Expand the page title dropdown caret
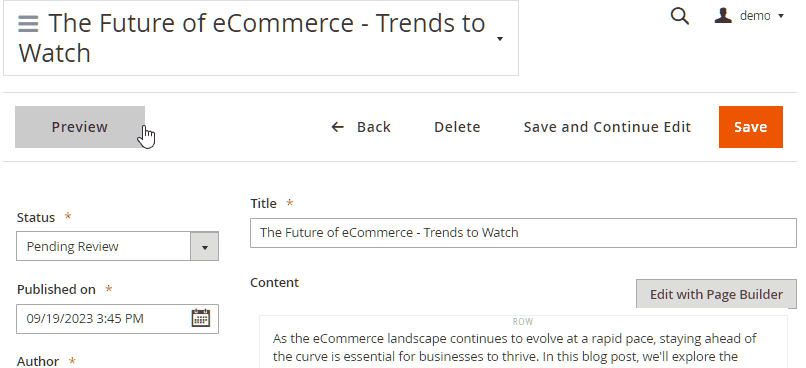This screenshot has width=806, height=368. tap(500, 39)
